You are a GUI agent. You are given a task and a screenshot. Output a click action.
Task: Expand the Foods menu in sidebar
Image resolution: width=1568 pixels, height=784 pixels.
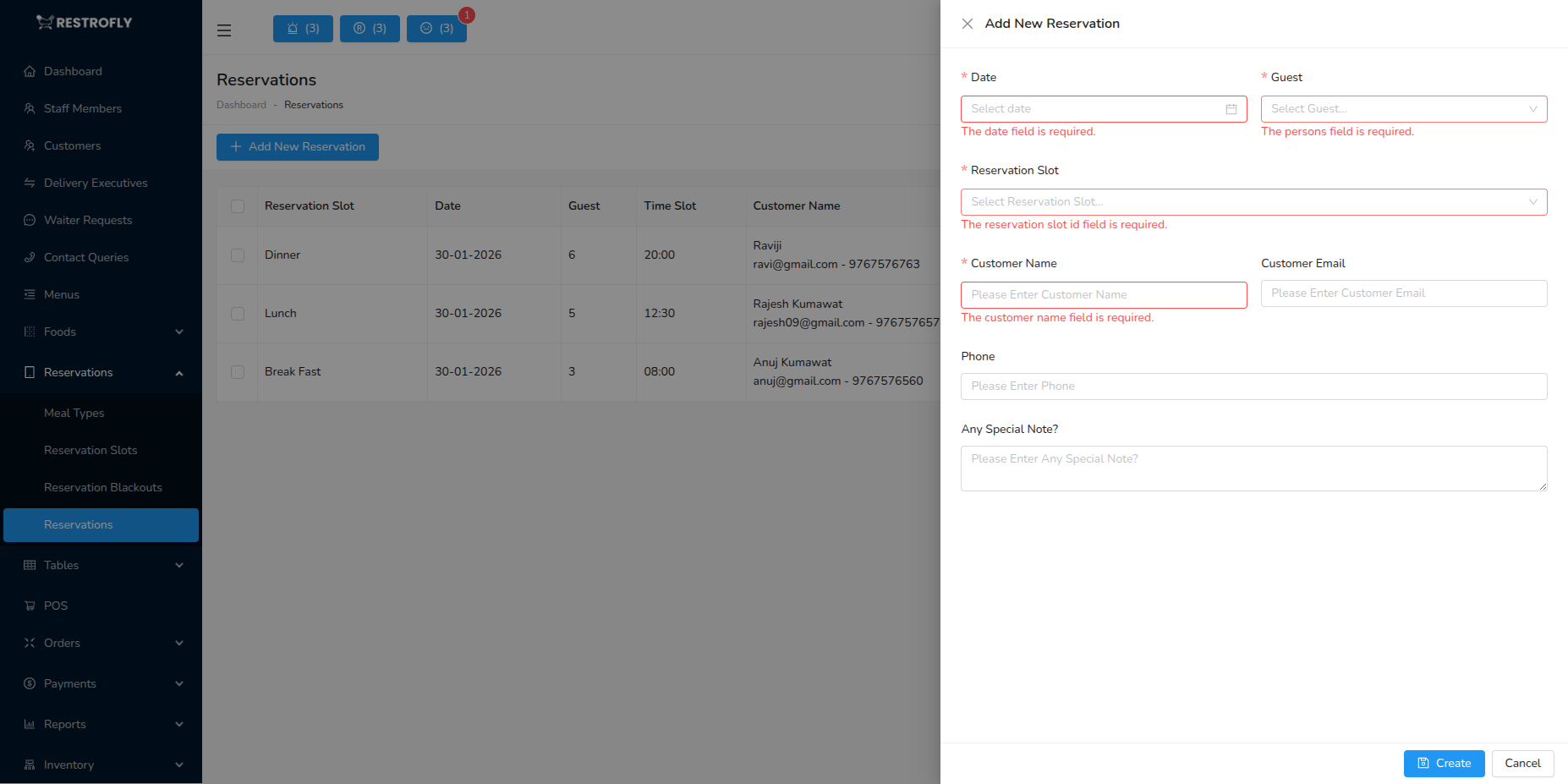(x=101, y=332)
